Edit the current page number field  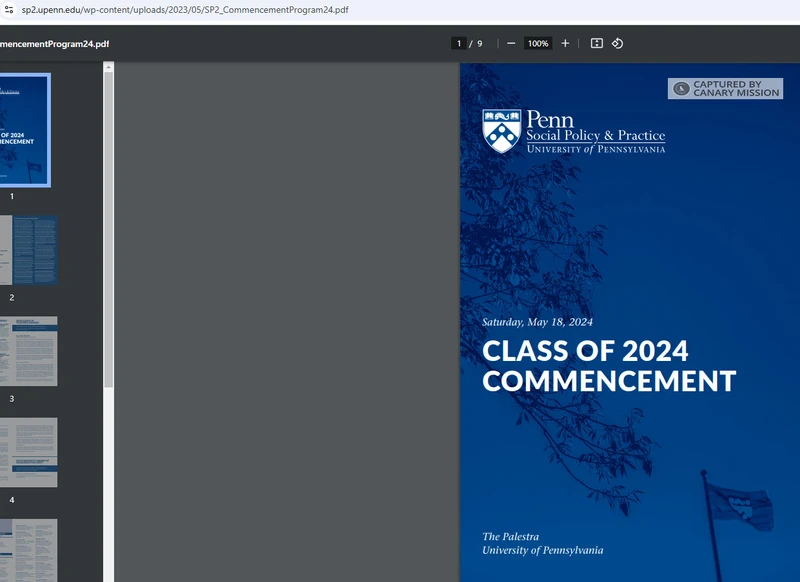(x=459, y=43)
